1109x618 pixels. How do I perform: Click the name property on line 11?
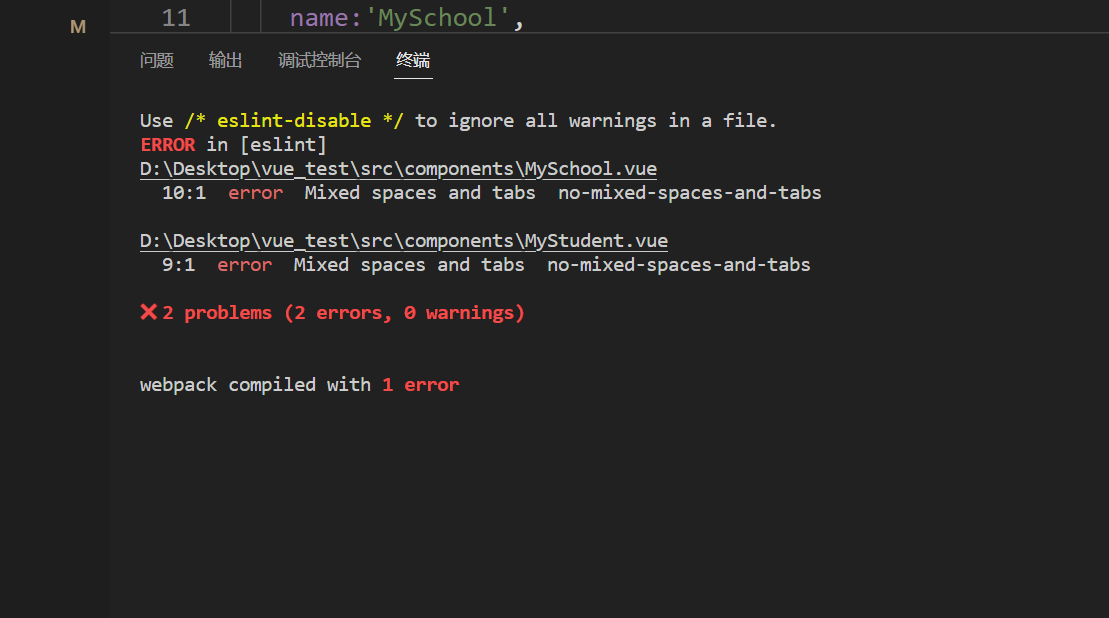[316, 18]
